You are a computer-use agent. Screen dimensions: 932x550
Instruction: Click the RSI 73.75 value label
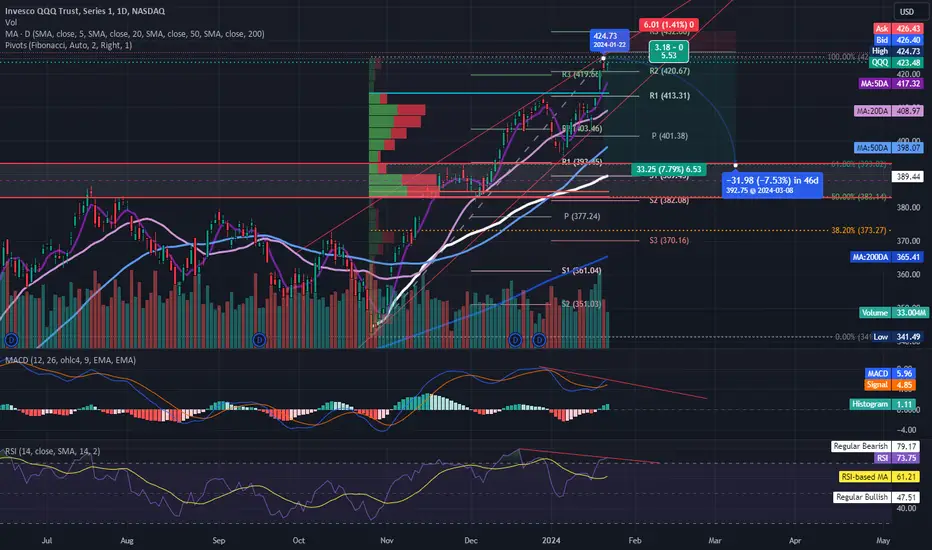(897, 458)
